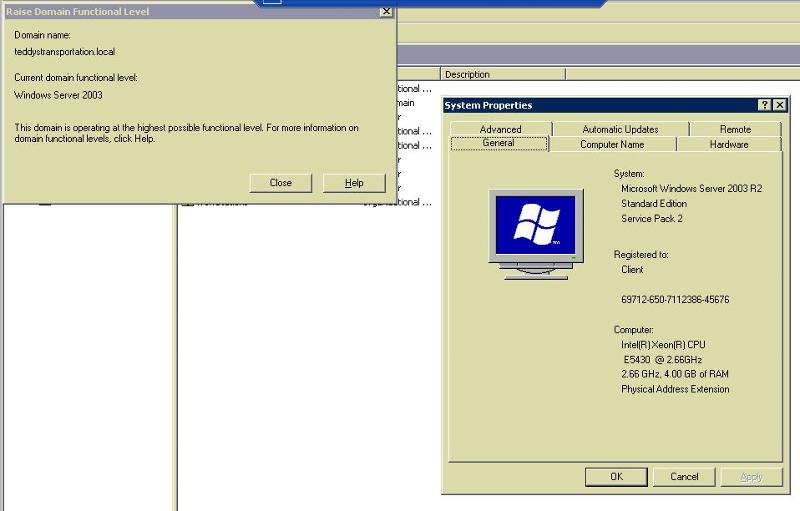
Task: Click the Apply button in System Properties
Action: (751, 476)
